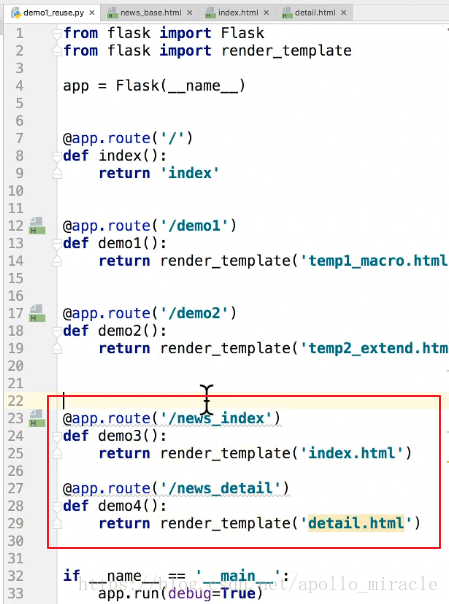The image size is (449, 604).
Task: Click the 'detail.html' string on line 29
Action: click(x=356, y=523)
